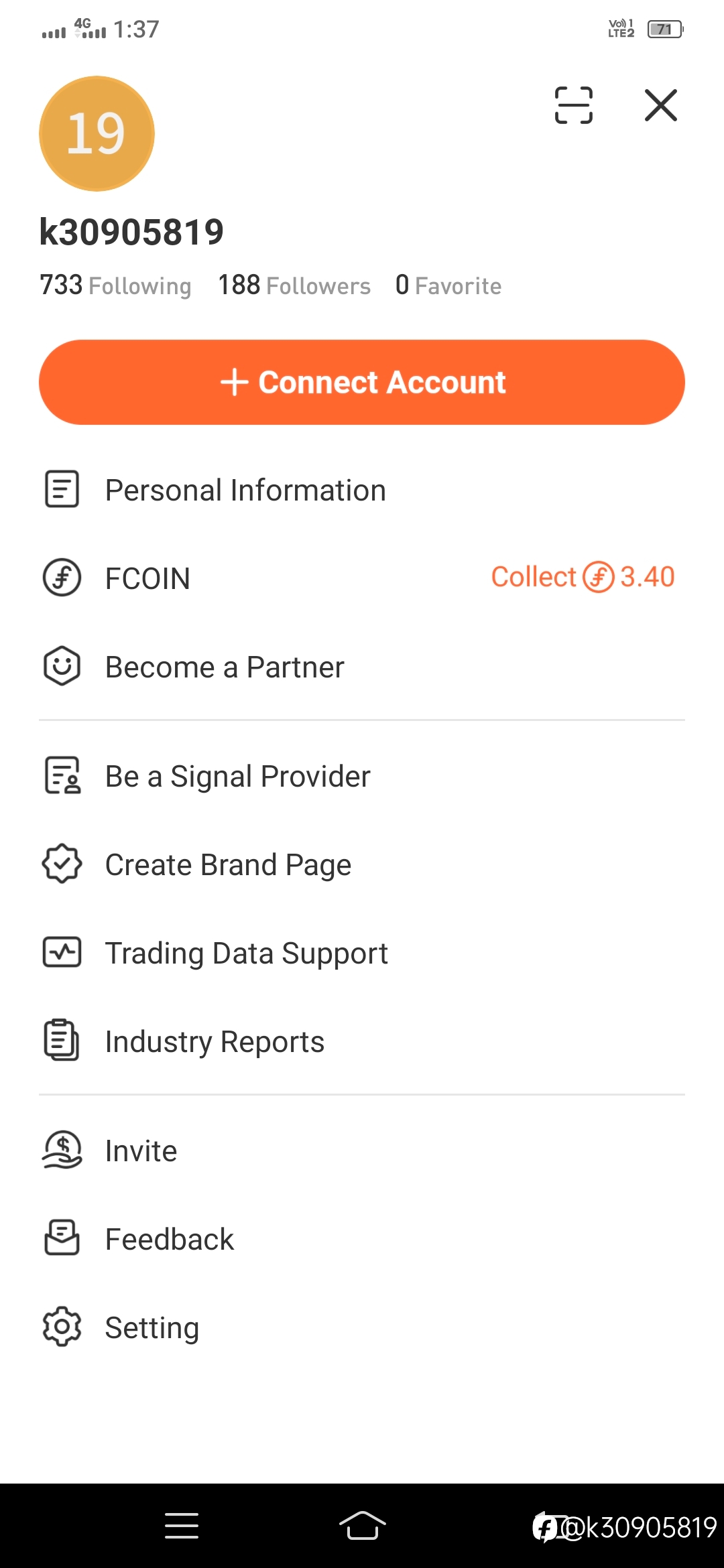The width and height of the screenshot is (724, 1568).
Task: Open the recent apps navigation button
Action: pos(182,1526)
